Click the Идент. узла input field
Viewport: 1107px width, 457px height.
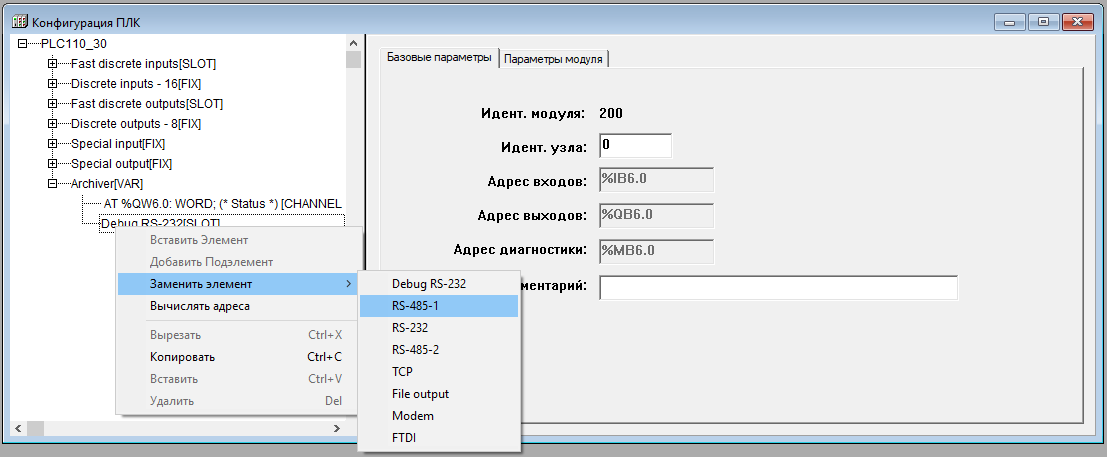(635, 146)
